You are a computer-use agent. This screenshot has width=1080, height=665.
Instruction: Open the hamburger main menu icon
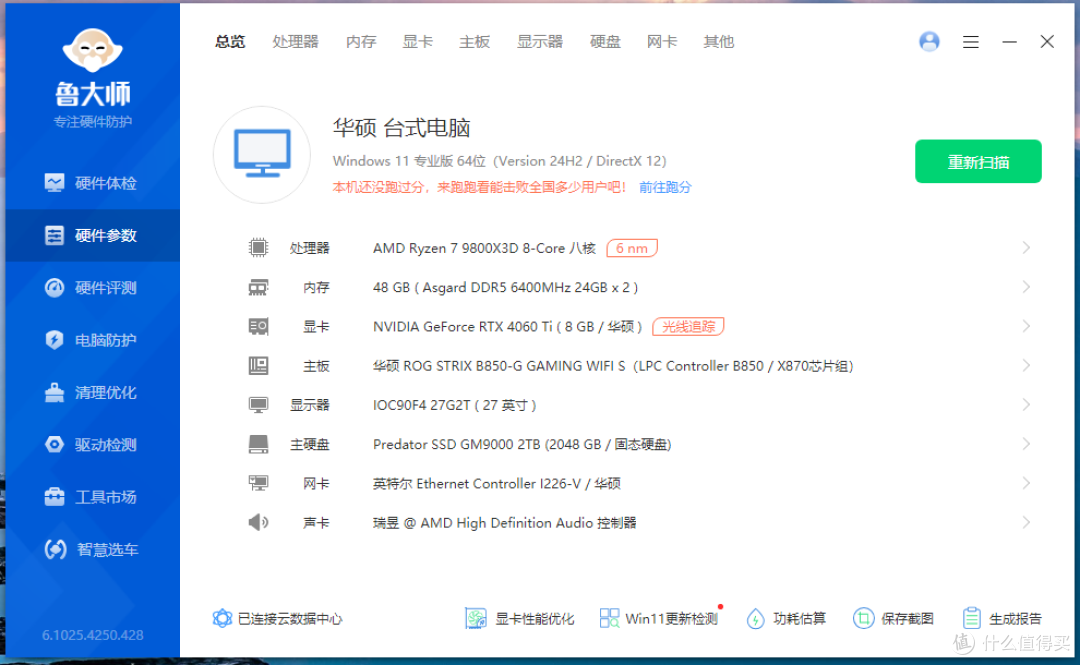(x=970, y=42)
